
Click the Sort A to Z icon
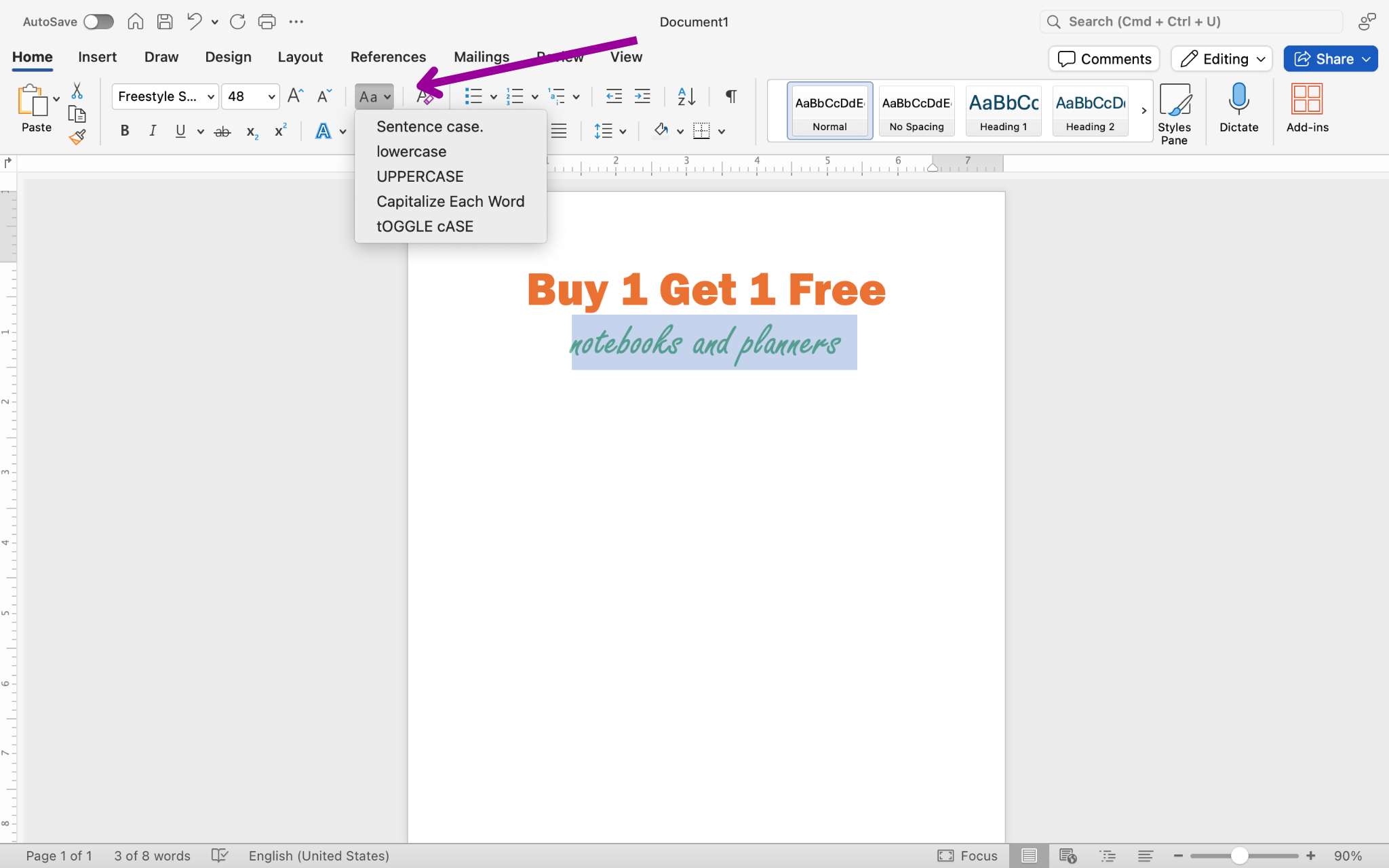tap(686, 96)
